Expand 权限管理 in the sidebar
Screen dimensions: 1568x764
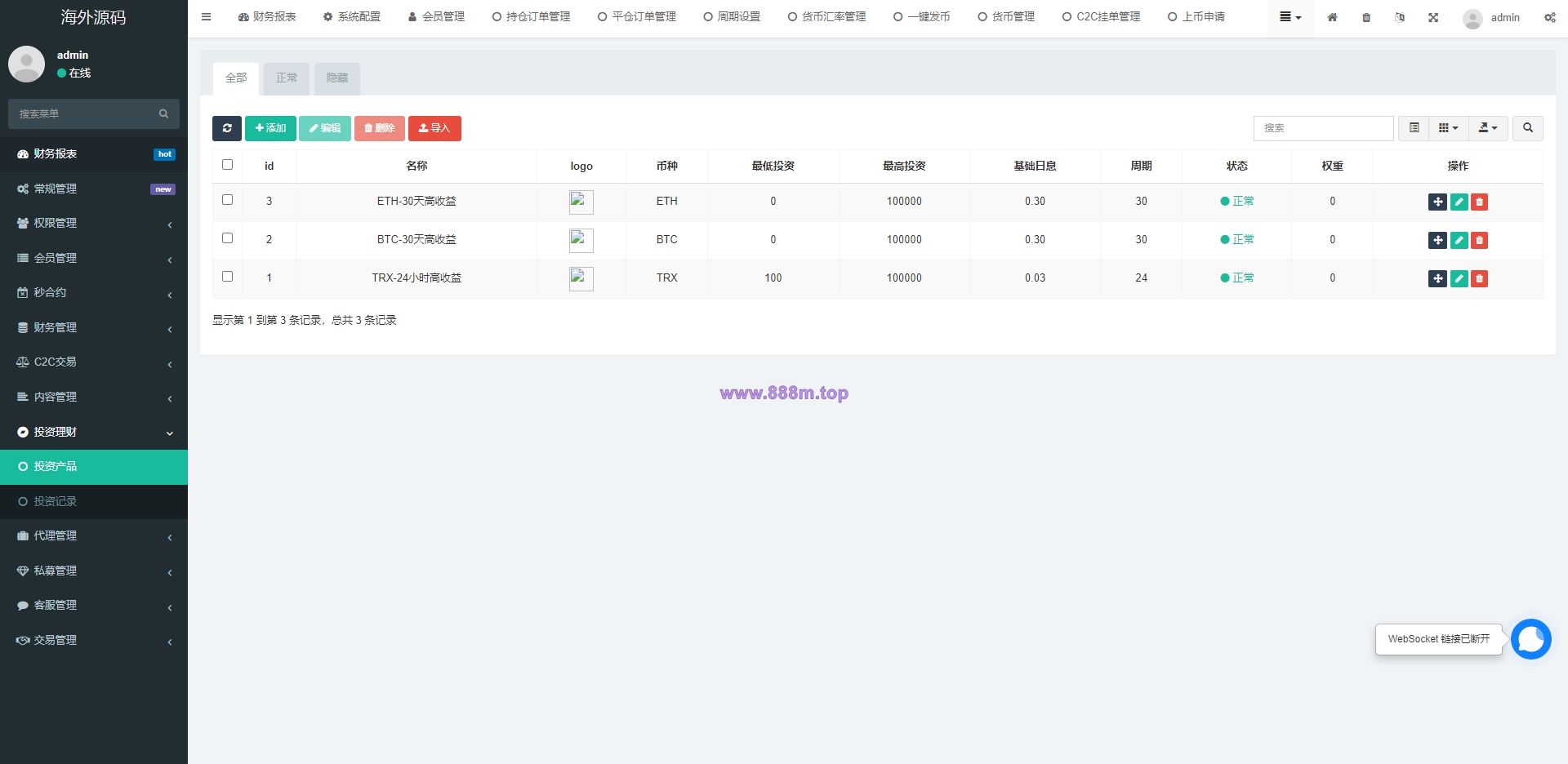pos(94,223)
